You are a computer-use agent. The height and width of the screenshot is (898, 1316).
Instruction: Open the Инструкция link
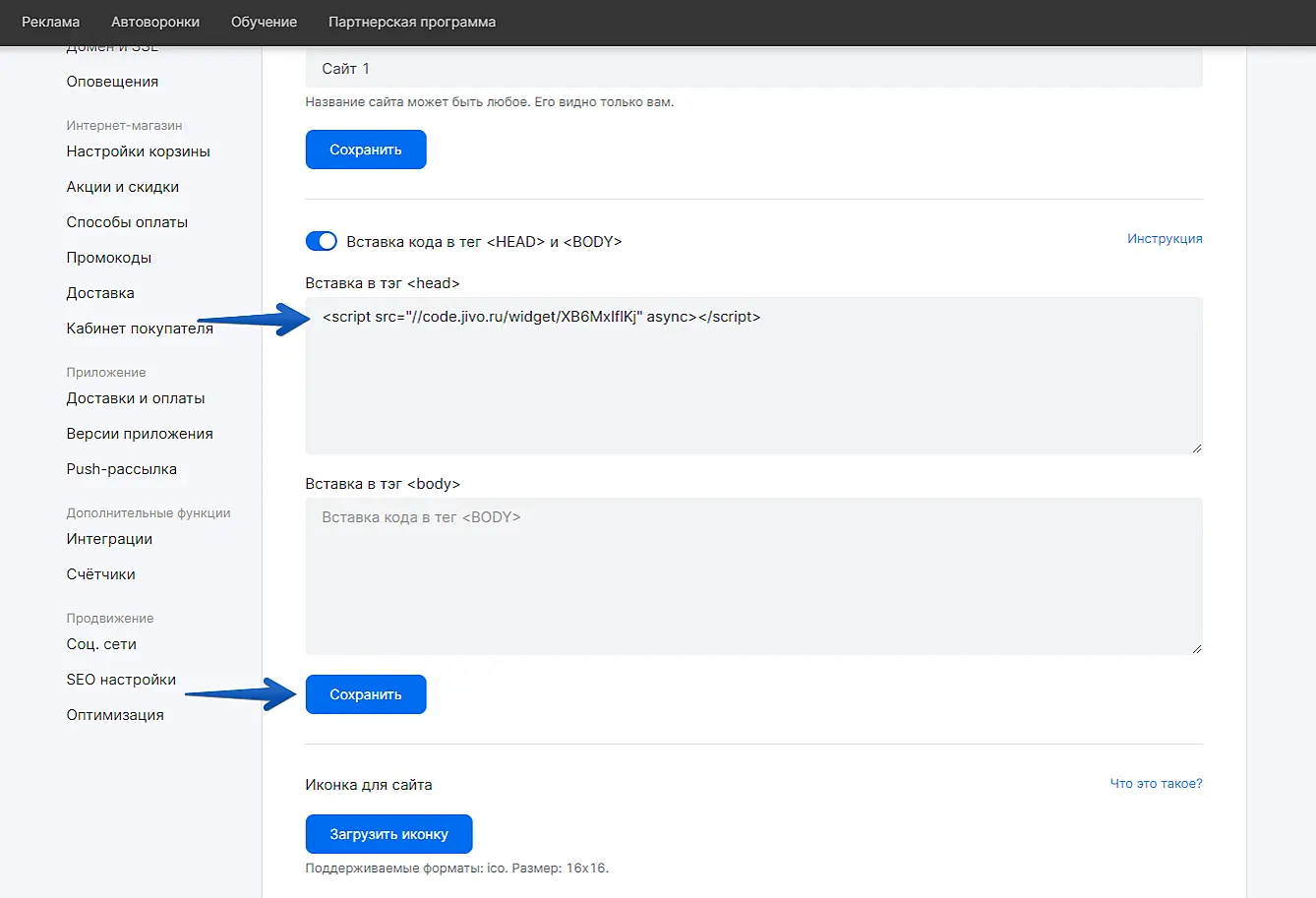[x=1165, y=238]
